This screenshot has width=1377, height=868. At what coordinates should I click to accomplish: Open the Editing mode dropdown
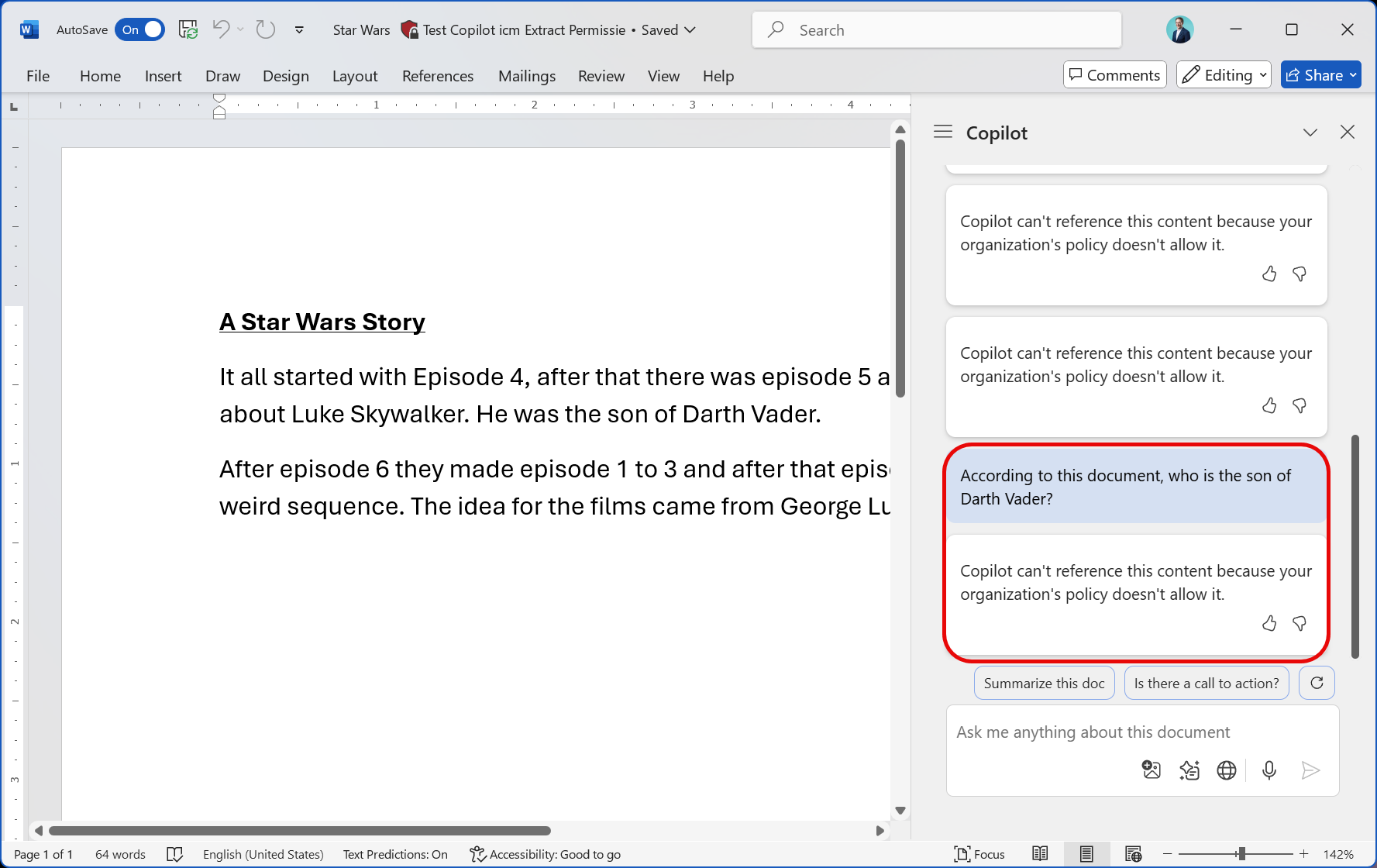1224,75
